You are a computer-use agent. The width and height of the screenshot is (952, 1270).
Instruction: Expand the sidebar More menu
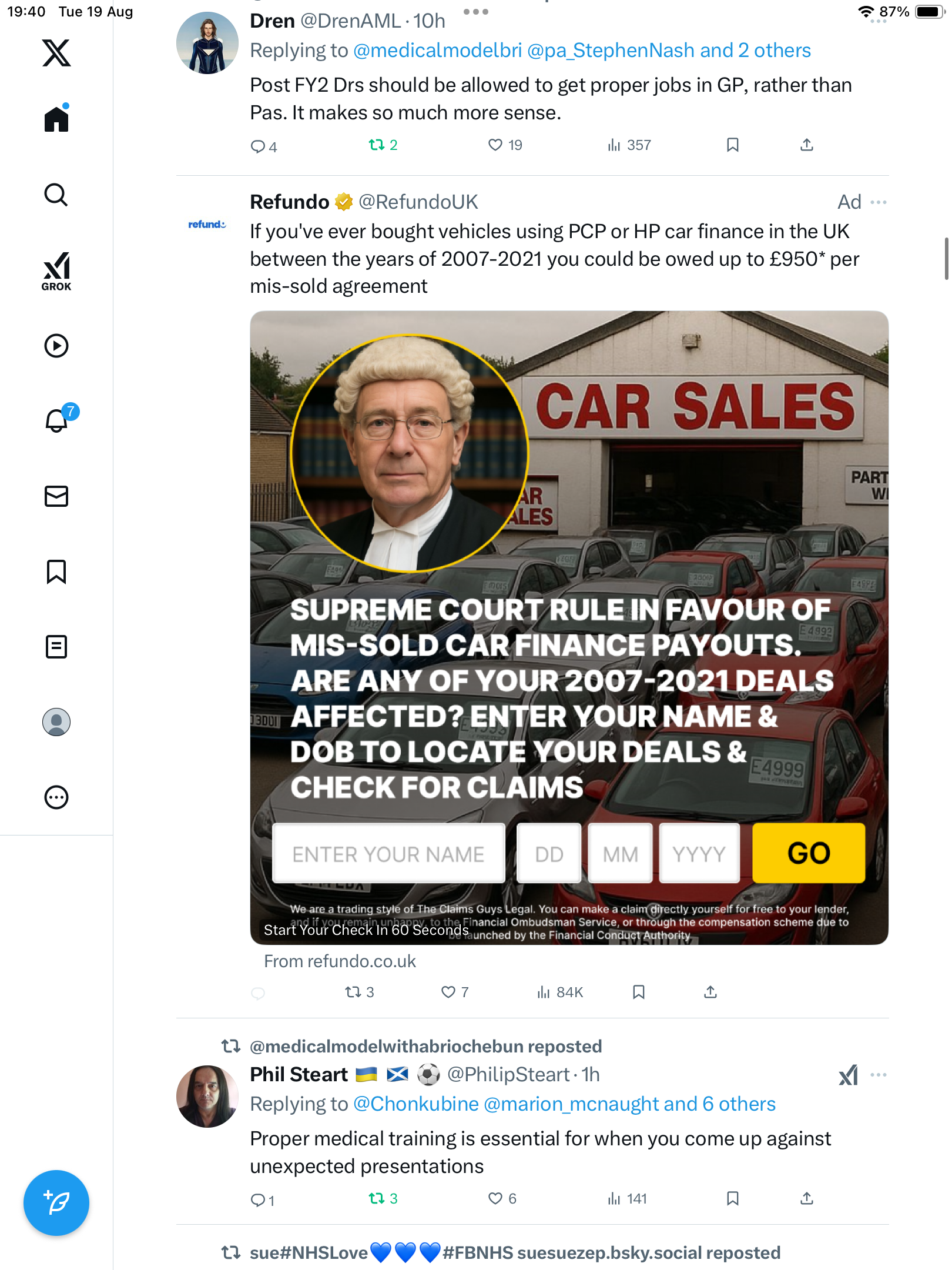click(56, 797)
